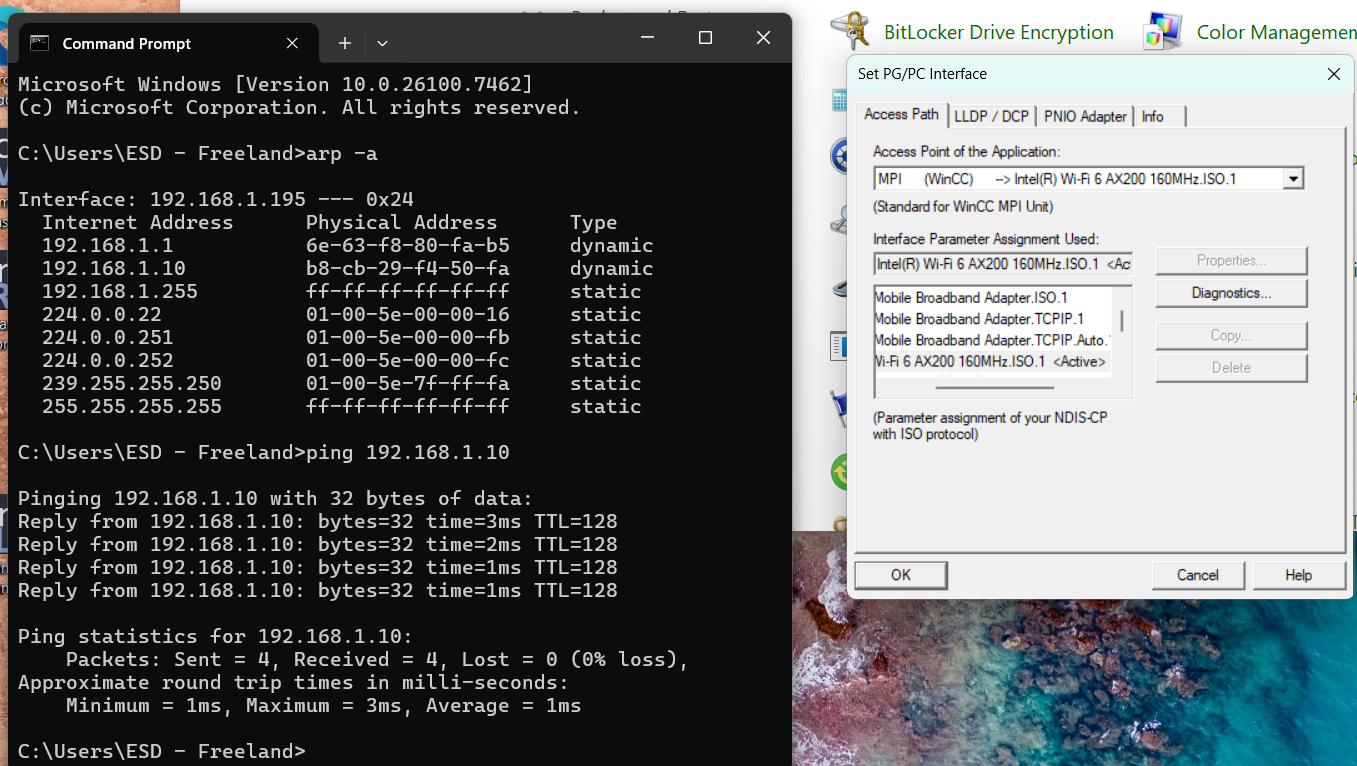Maximize the Command Prompt window
This screenshot has width=1357, height=766.
pyautogui.click(x=705, y=38)
